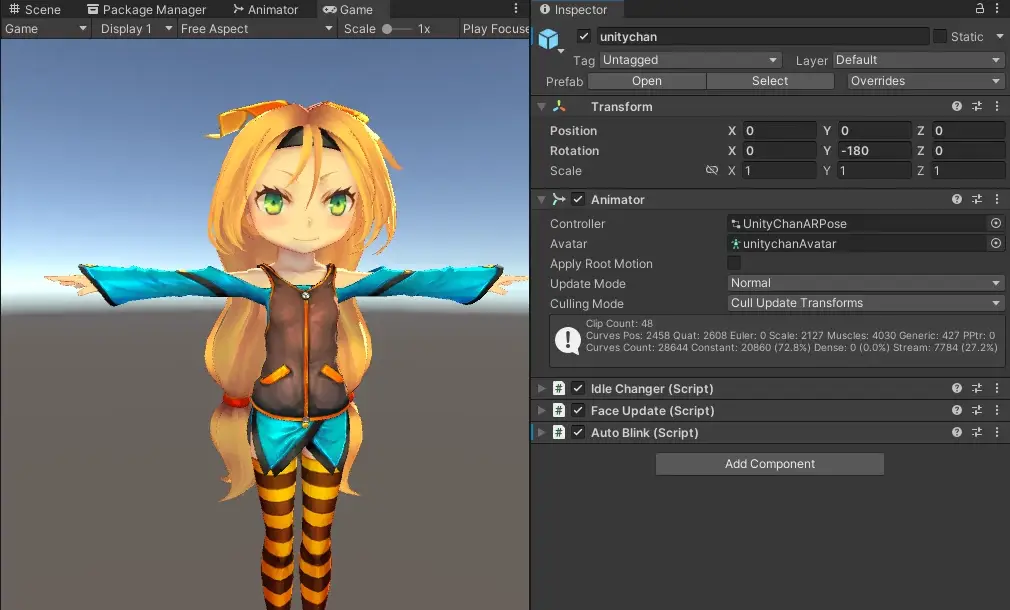The width and height of the screenshot is (1010, 610).
Task: Expand the Auto Blink script foldout
Action: pos(541,432)
